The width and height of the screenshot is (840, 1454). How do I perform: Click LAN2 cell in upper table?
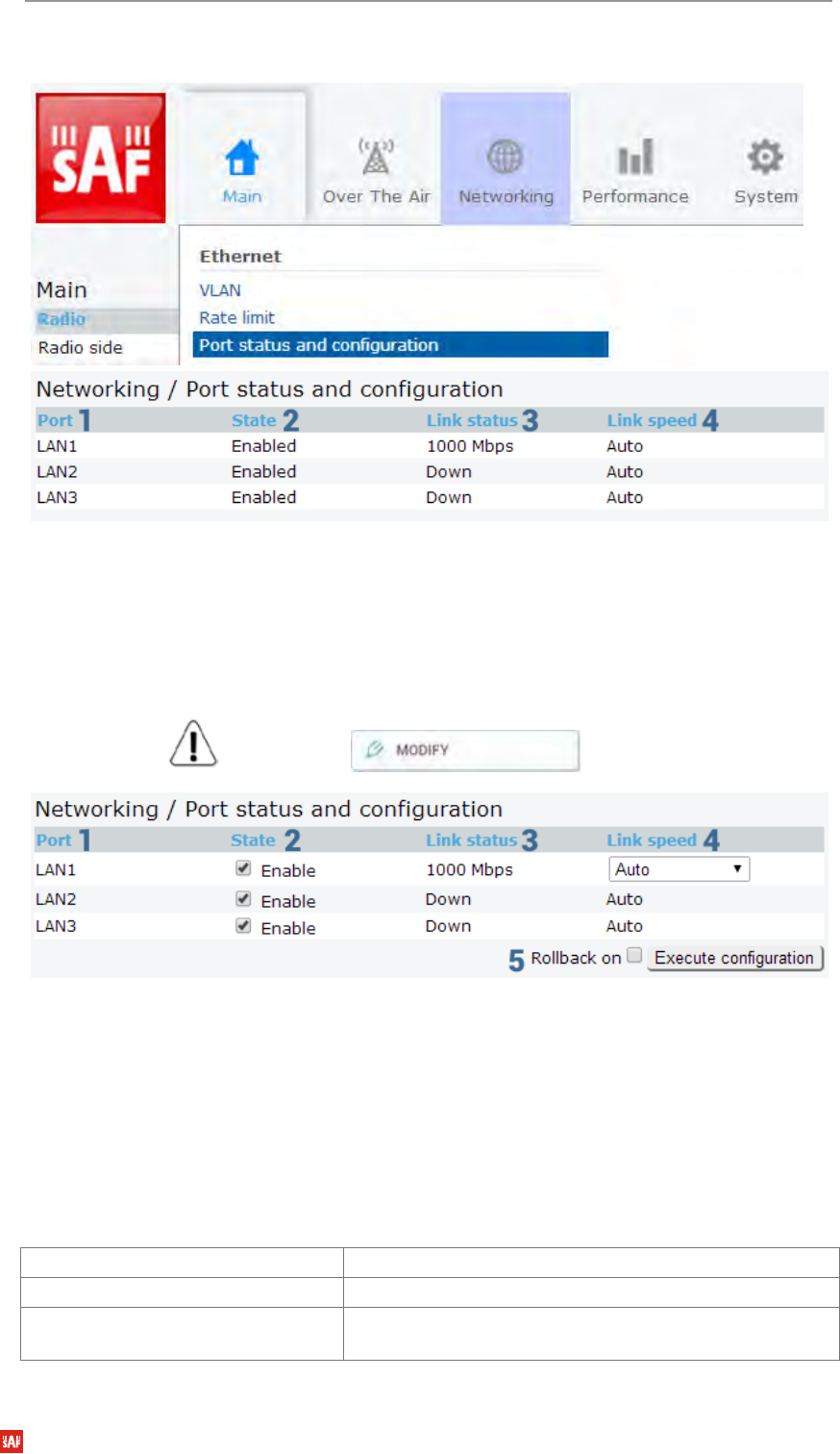(x=57, y=472)
